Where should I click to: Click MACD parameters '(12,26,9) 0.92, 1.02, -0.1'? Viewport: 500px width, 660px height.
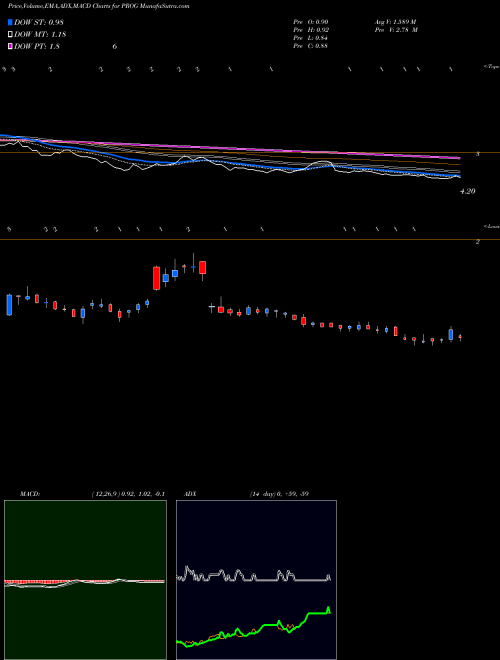[x=128, y=494]
